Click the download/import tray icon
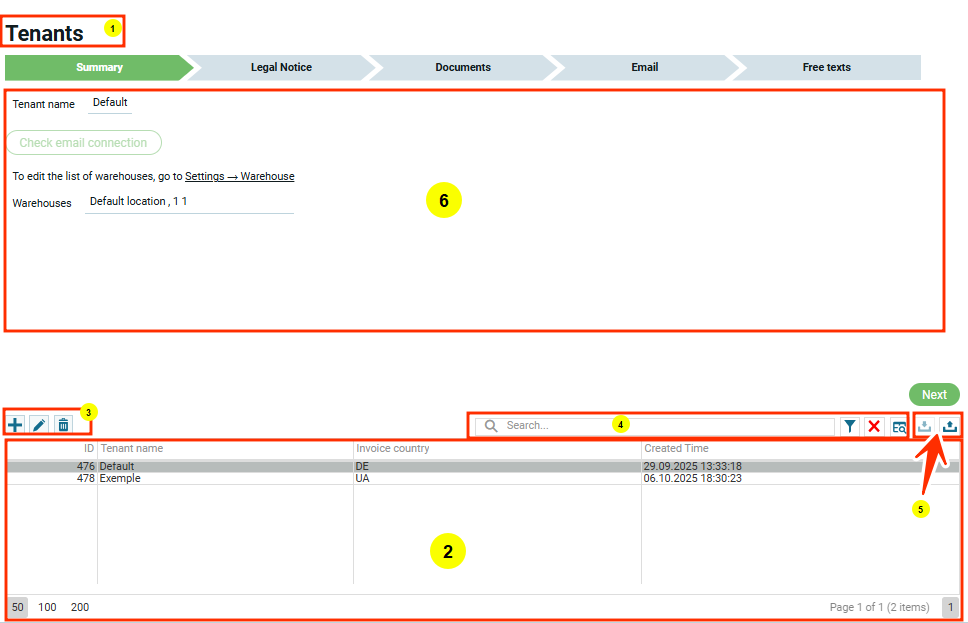 (926, 426)
